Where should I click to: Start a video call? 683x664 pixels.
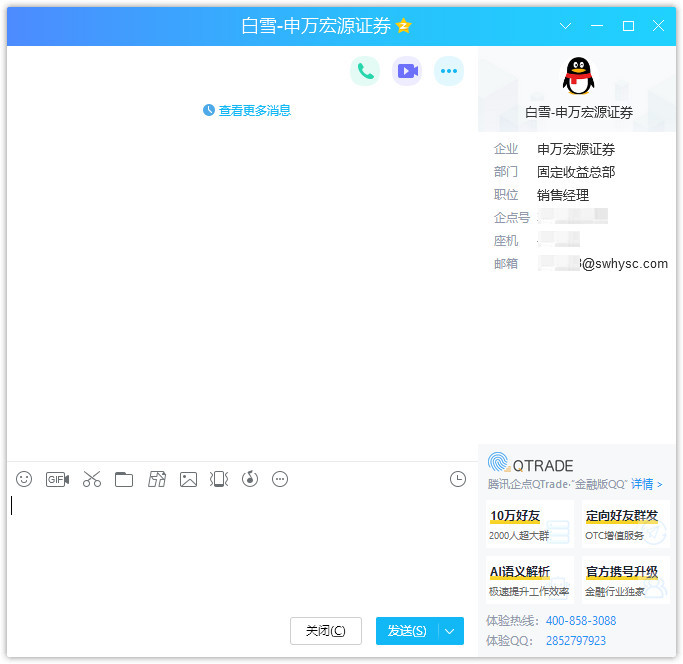tap(407, 71)
